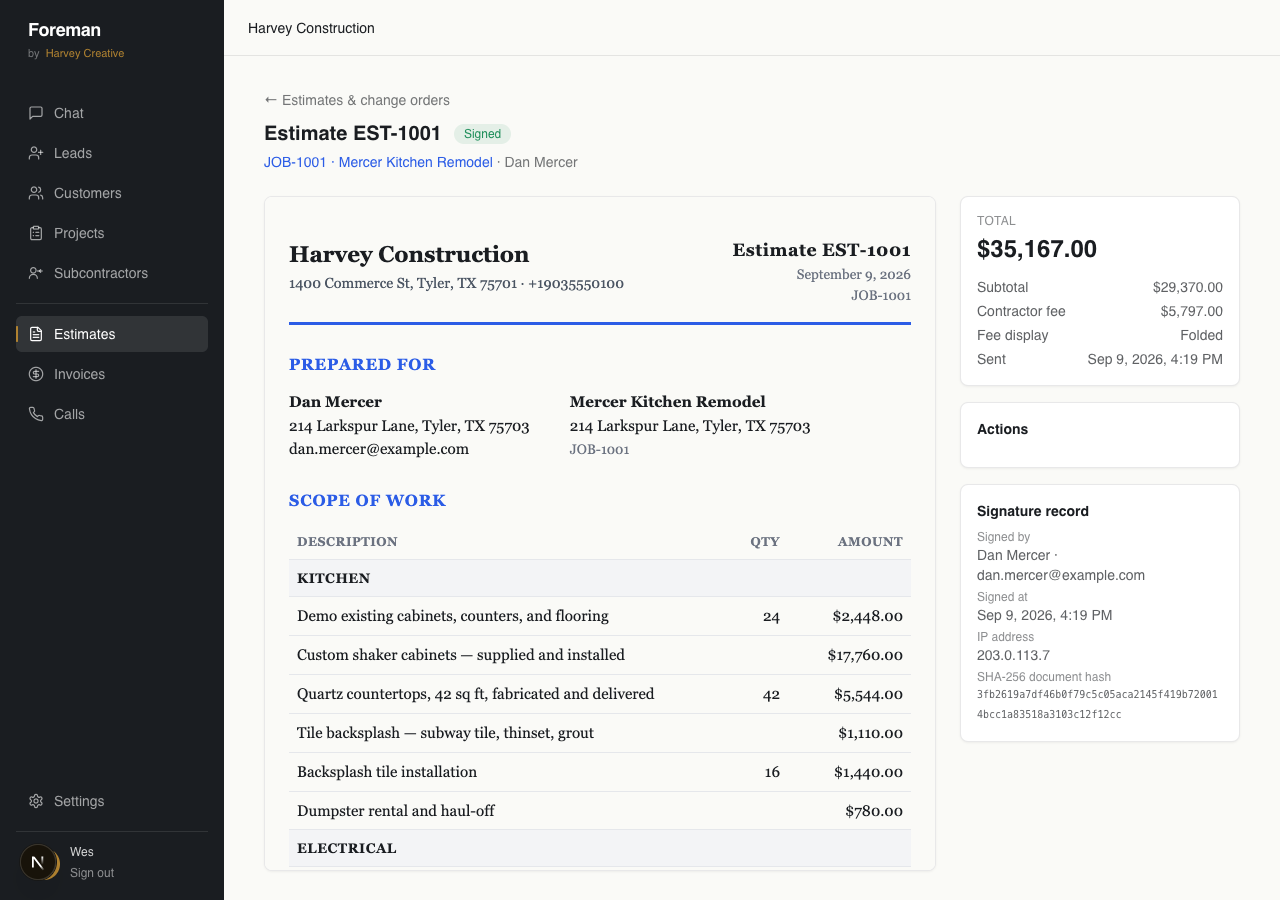Open the JOB-1001 link
The width and height of the screenshot is (1280, 900).
click(295, 162)
